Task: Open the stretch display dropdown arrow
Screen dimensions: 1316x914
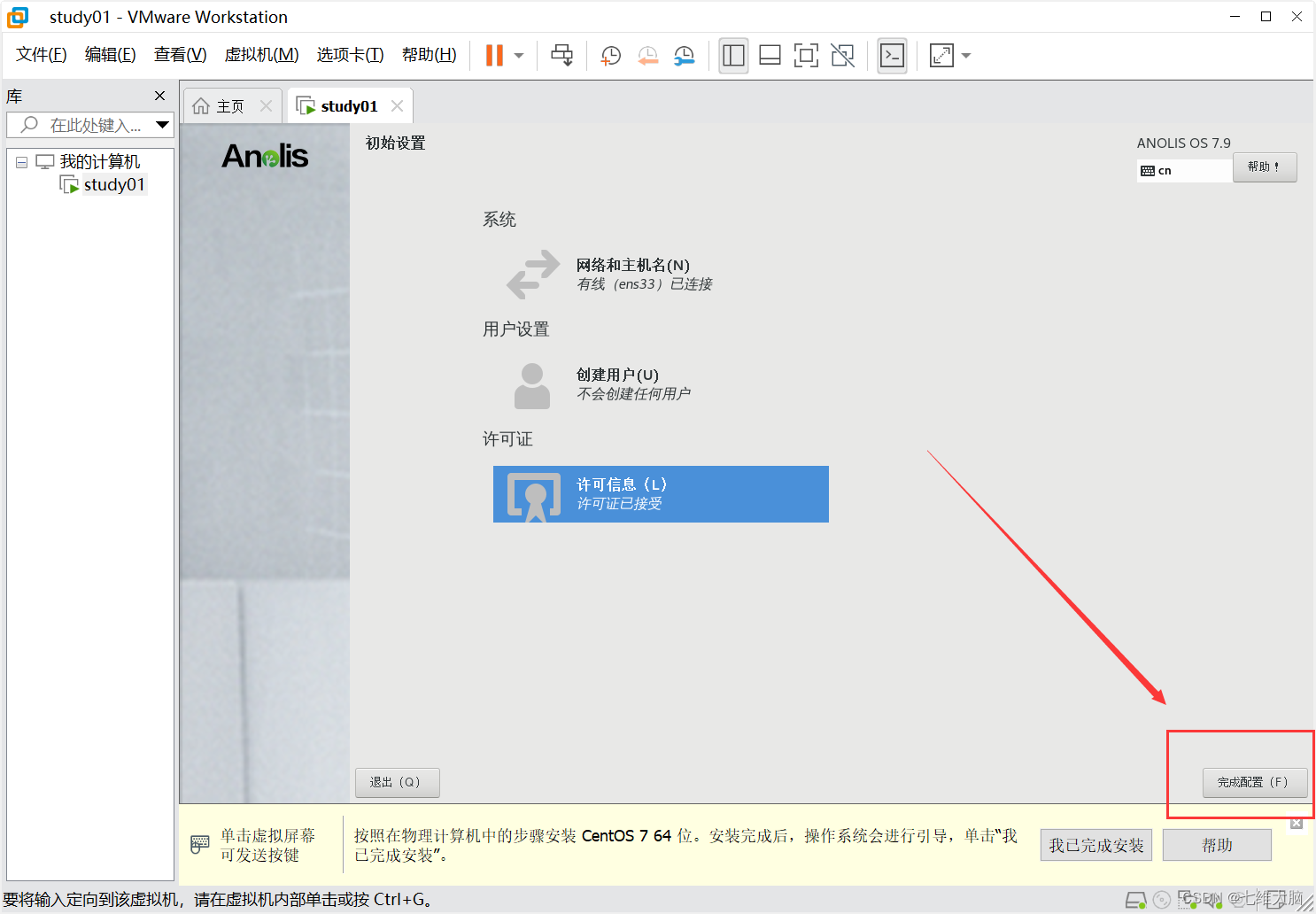Action: 966,56
